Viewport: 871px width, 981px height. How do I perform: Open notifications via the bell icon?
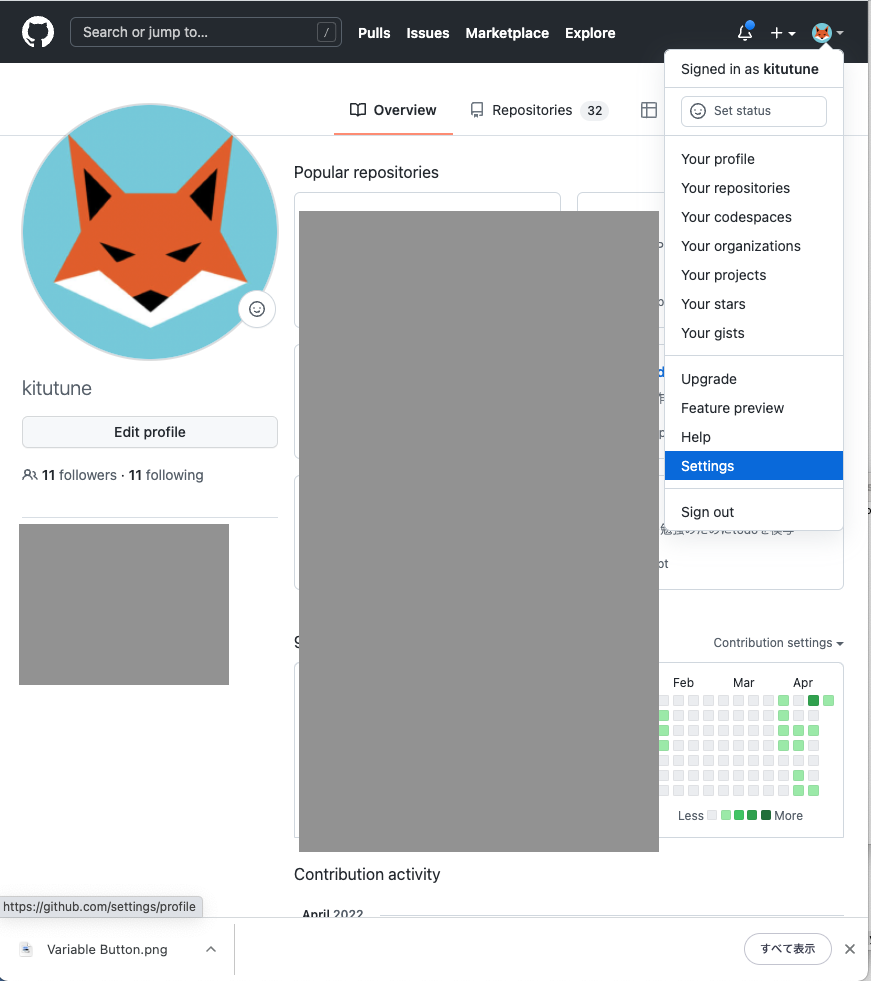744,32
